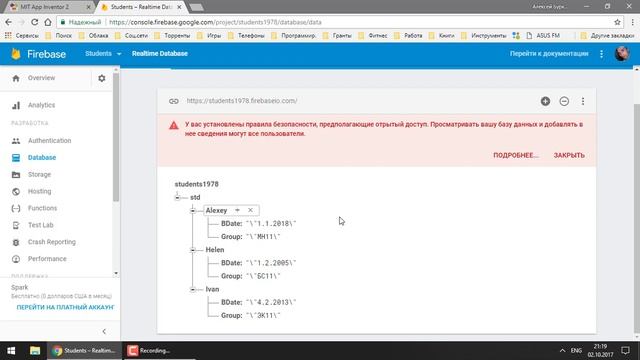The image size is (640, 360).
Task: Close the MIT App Inventor 2 tab
Action: 89,7
